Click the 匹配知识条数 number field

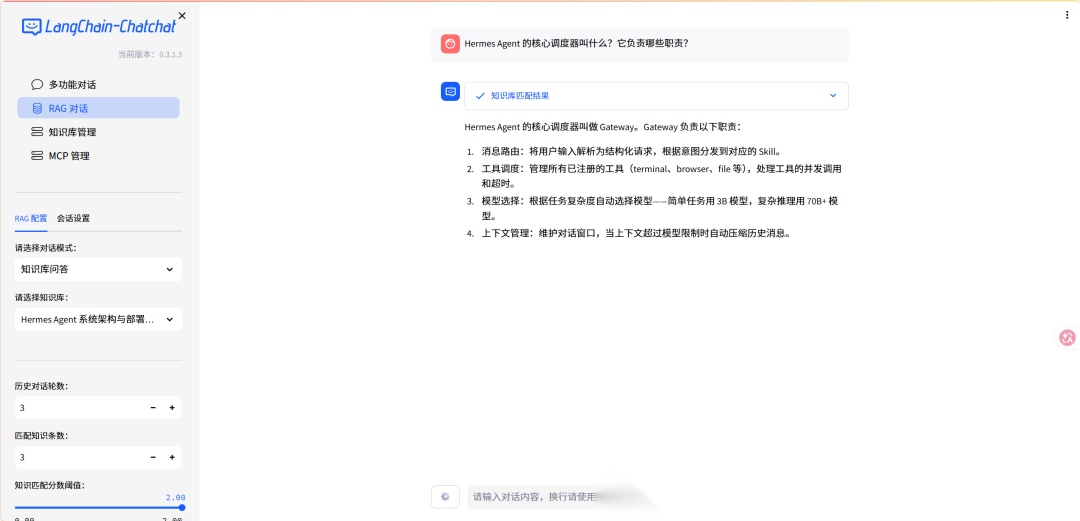(x=79, y=458)
